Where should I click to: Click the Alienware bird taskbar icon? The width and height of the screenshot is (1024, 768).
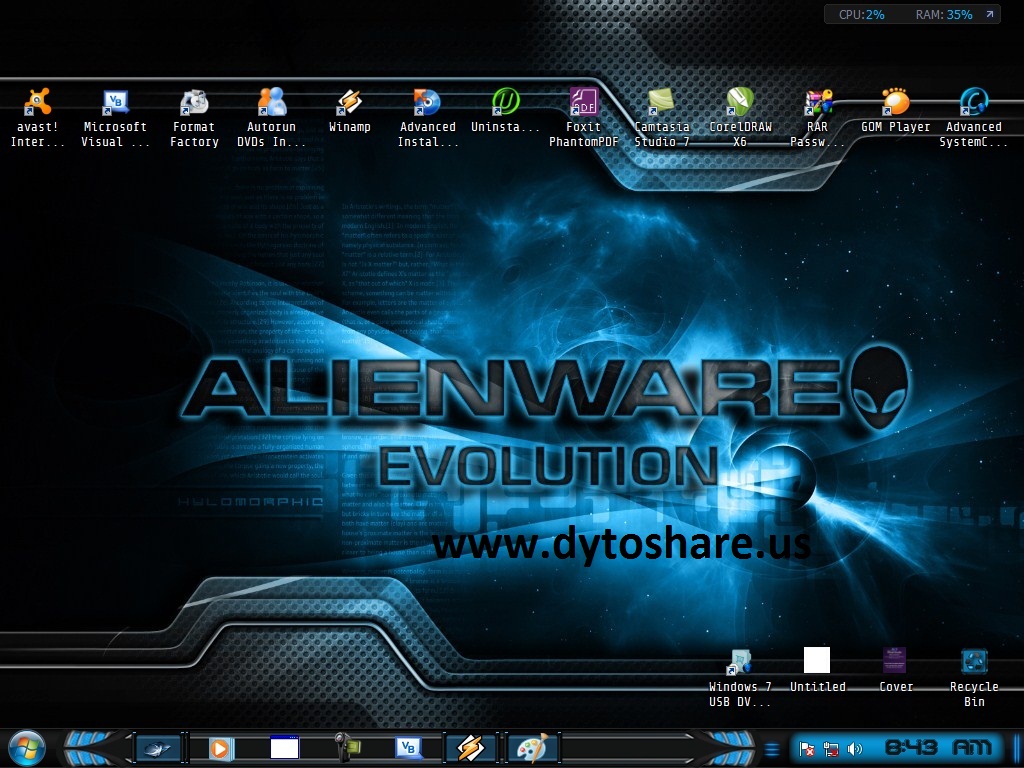[157, 748]
